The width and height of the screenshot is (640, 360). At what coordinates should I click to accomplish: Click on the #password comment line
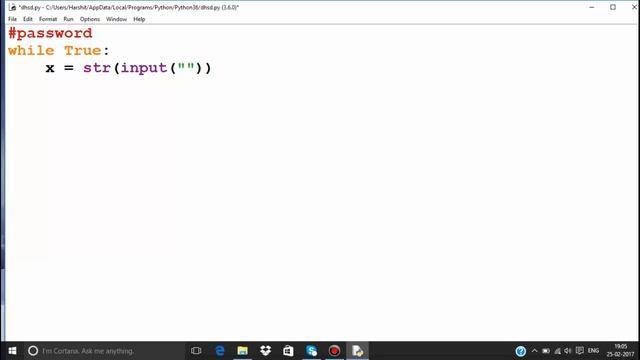pyautogui.click(x=50, y=33)
